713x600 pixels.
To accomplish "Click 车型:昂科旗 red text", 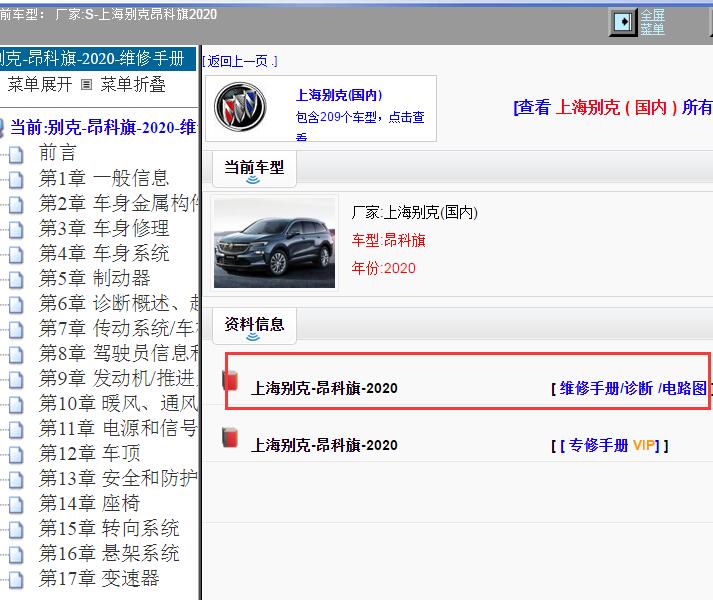I will pos(388,240).
